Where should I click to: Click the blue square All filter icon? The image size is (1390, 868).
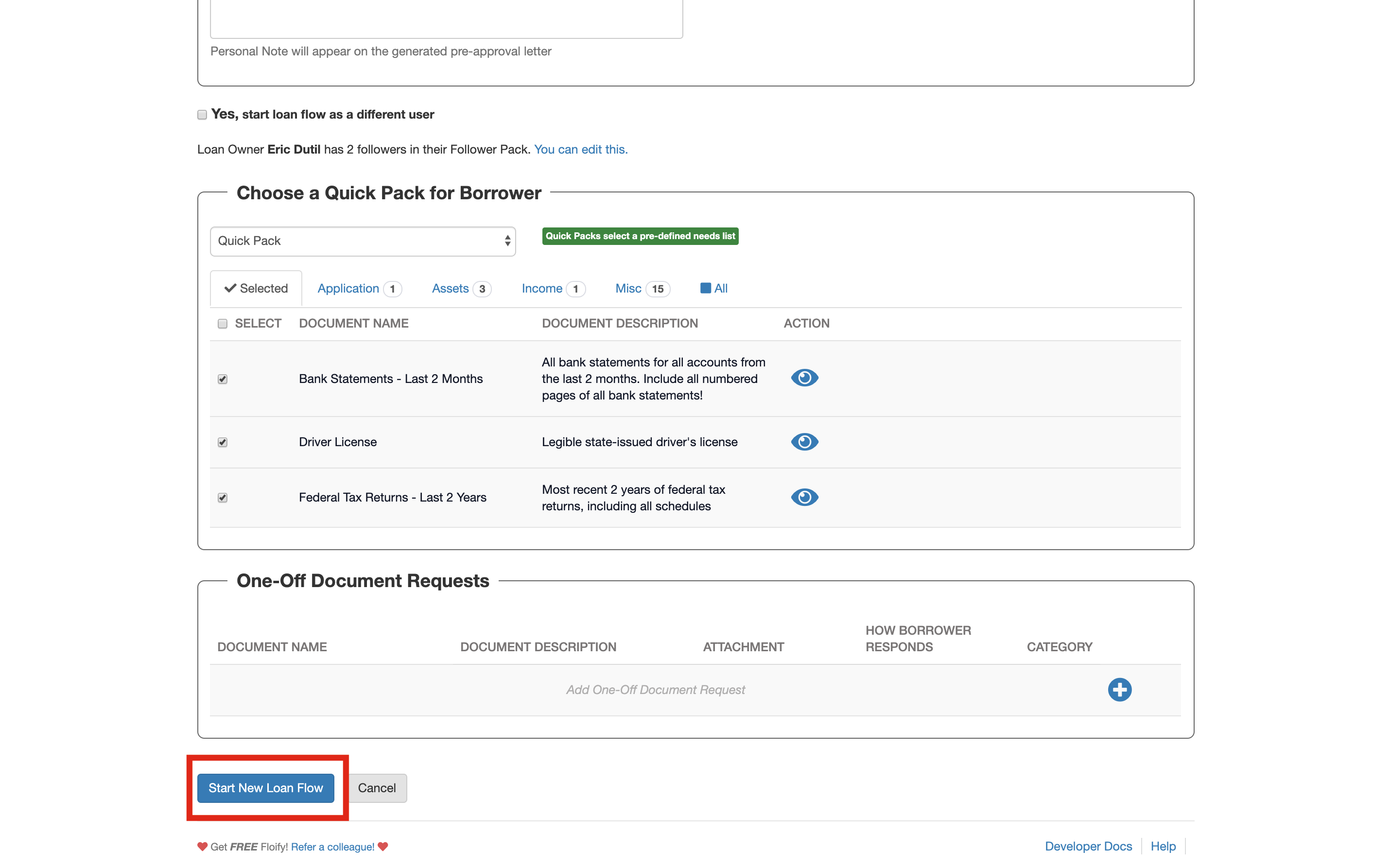point(705,288)
